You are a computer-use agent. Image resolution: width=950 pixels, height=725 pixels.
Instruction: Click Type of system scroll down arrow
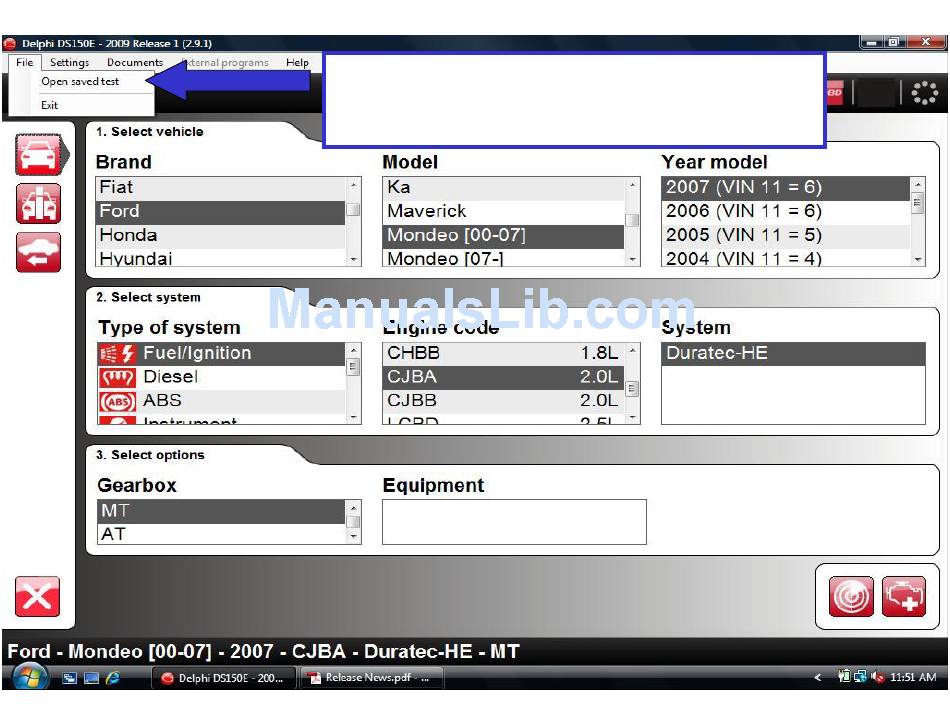[x=353, y=417]
